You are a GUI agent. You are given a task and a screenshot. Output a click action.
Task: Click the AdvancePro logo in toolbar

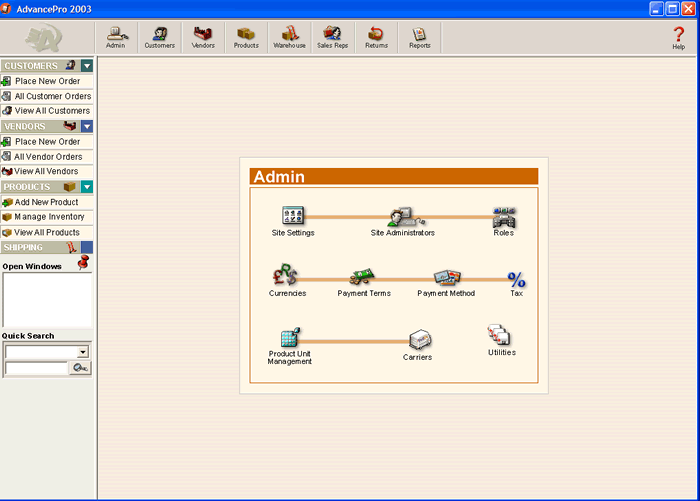point(44,38)
